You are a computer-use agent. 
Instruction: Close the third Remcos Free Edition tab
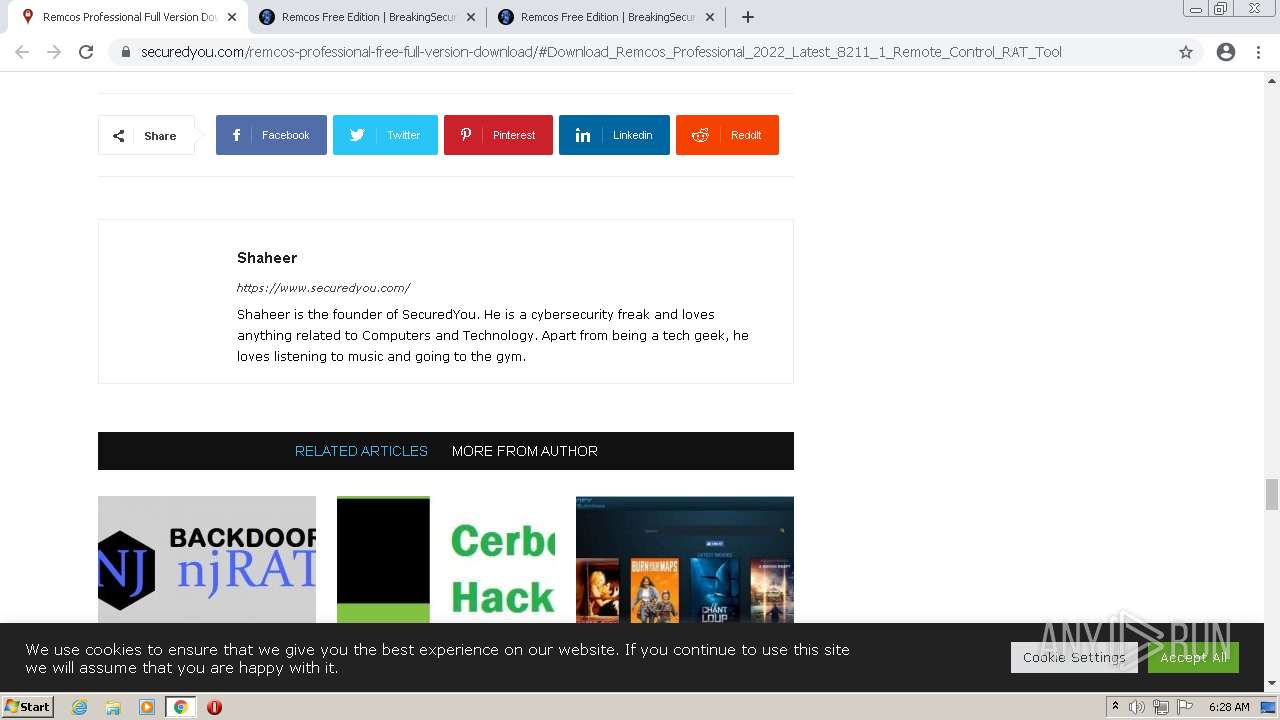[710, 17]
